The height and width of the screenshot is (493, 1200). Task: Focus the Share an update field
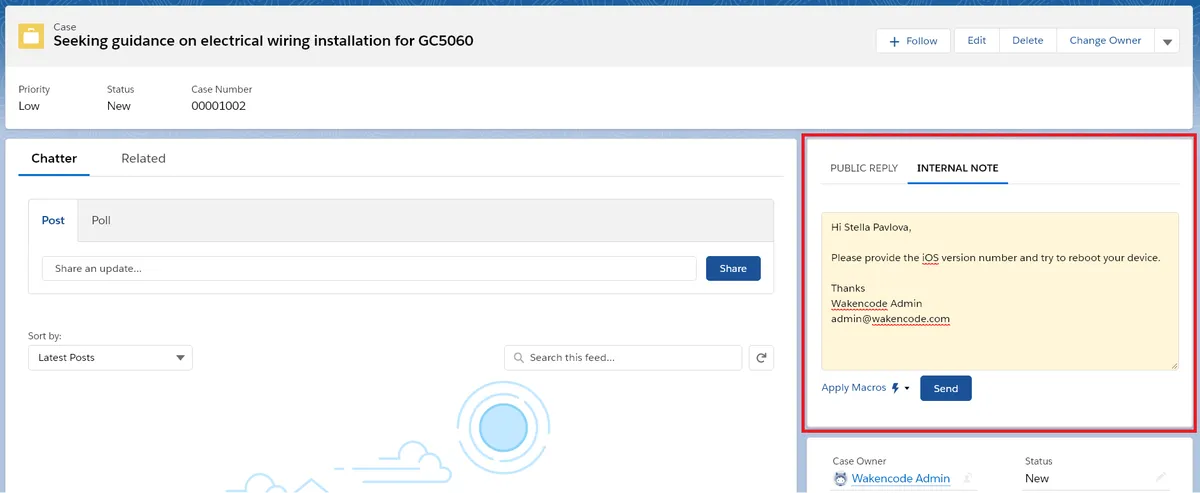(369, 268)
